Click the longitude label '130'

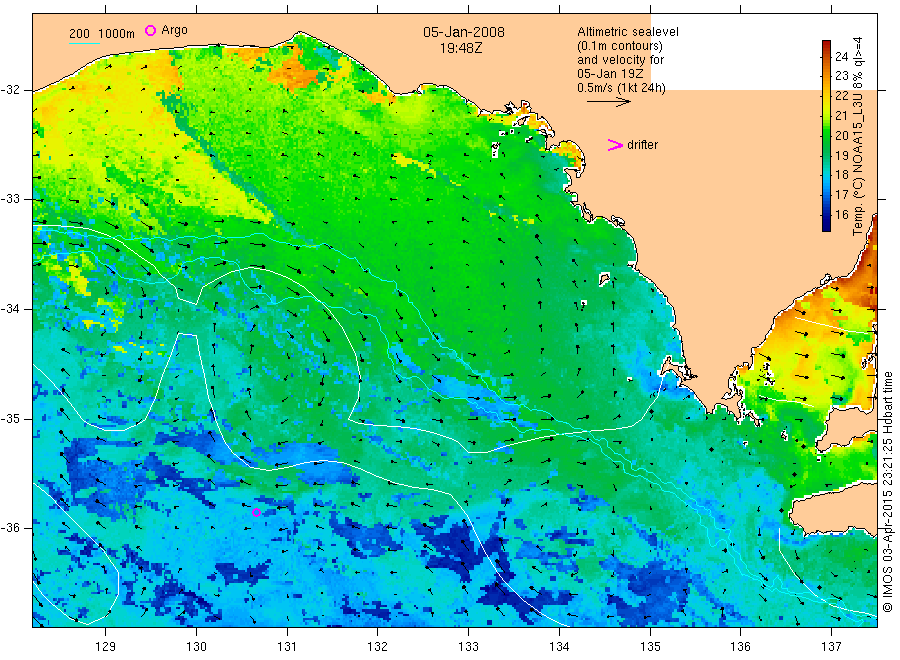click(196, 647)
